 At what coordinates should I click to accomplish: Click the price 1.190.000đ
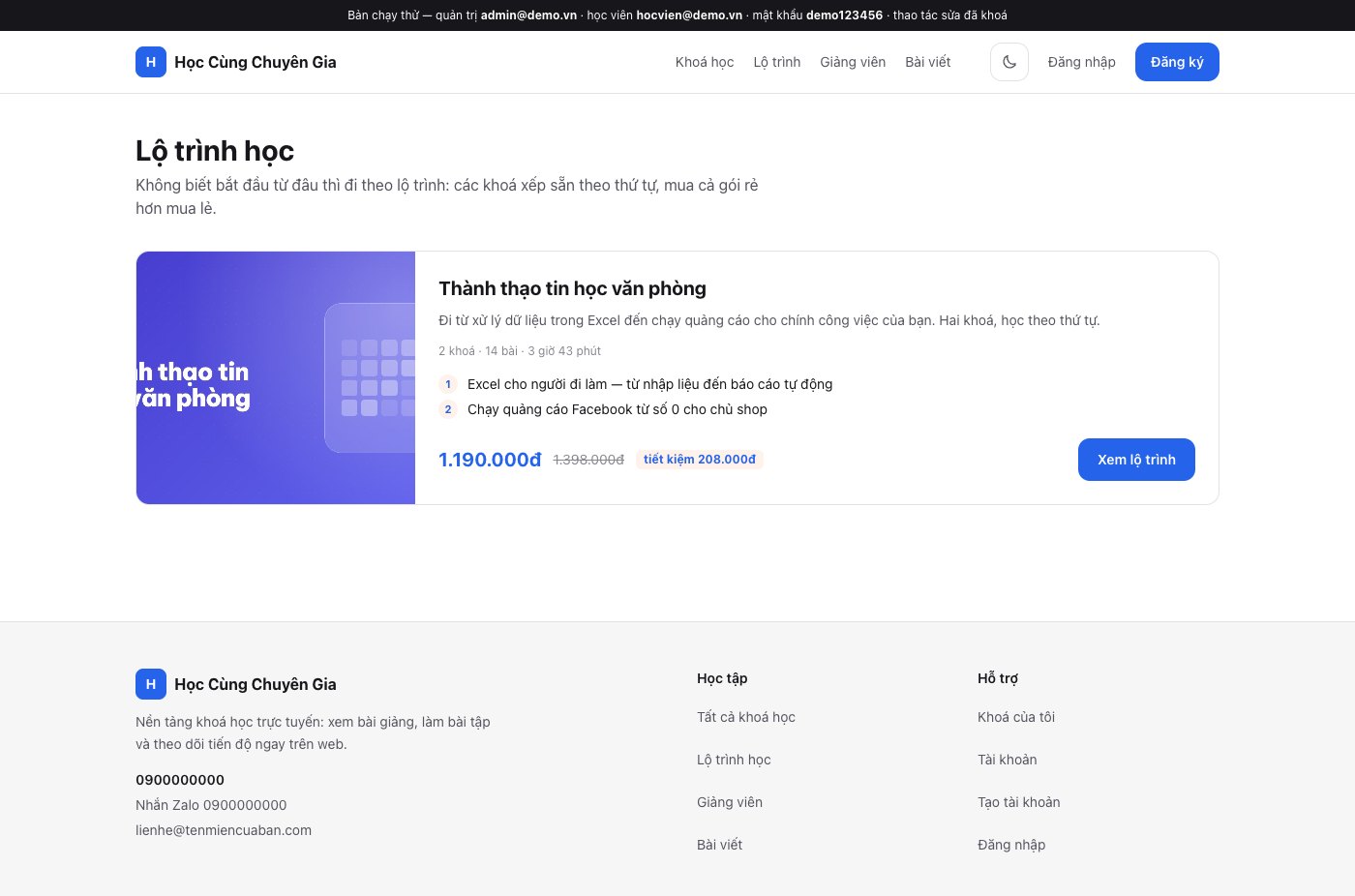pos(490,460)
